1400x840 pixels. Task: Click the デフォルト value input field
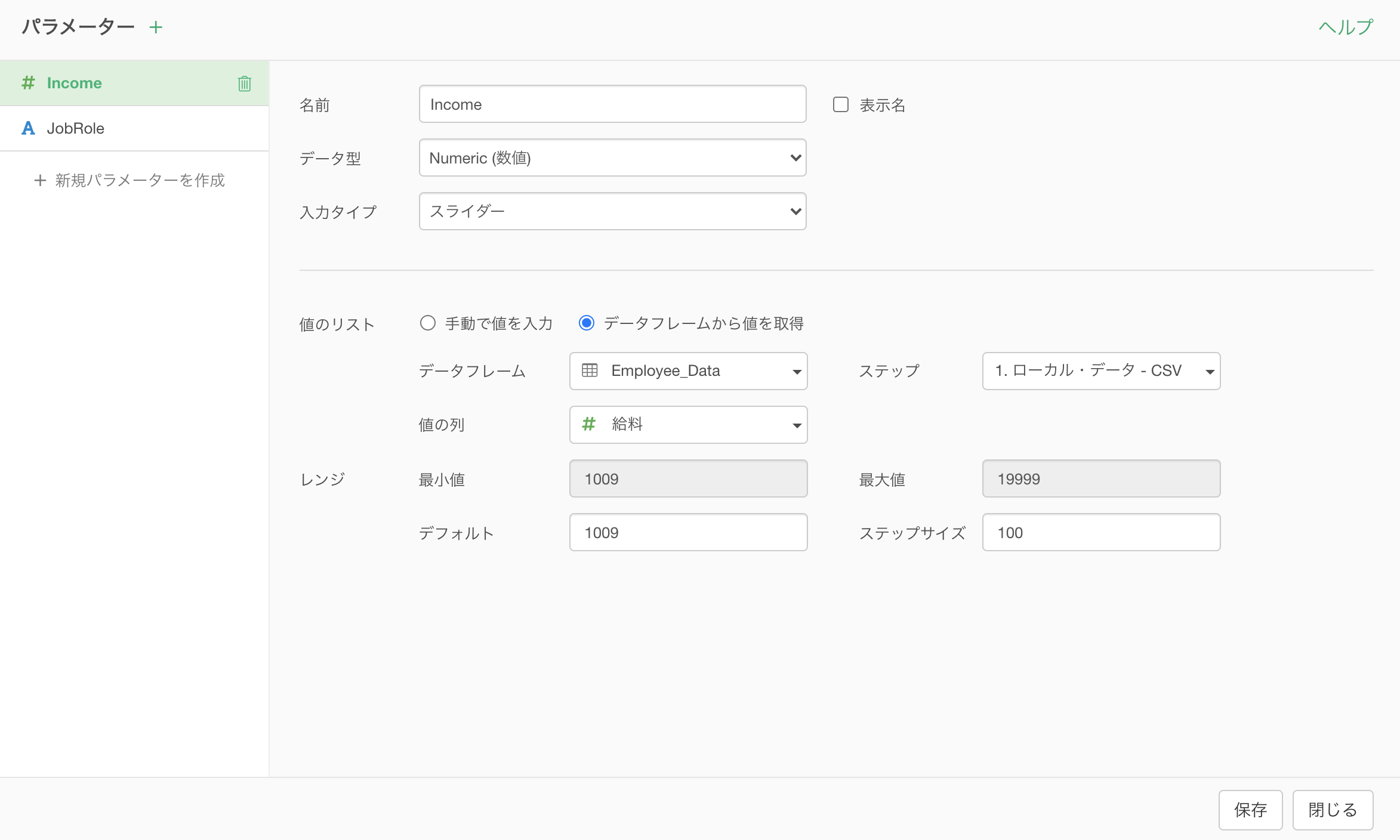click(x=687, y=532)
